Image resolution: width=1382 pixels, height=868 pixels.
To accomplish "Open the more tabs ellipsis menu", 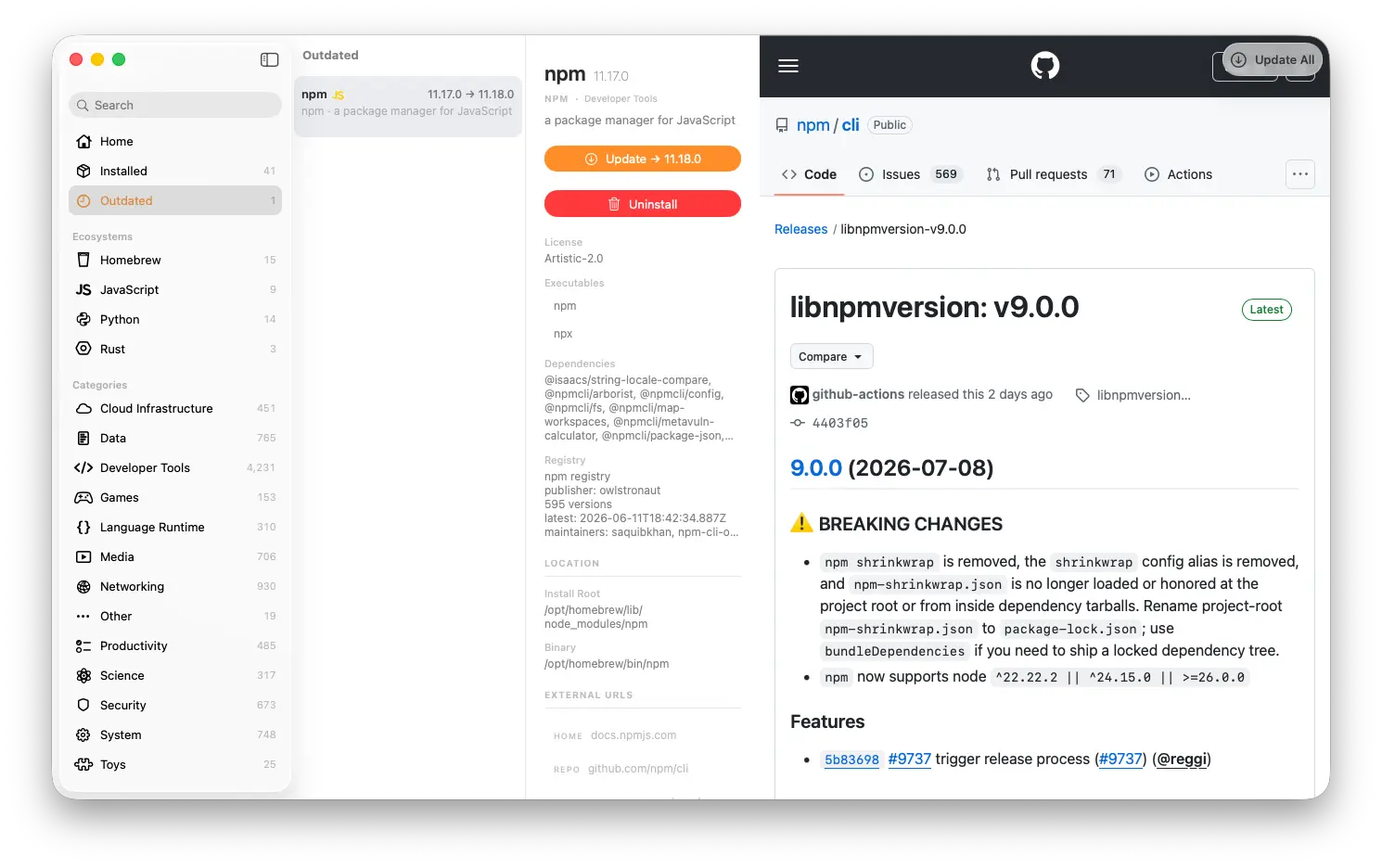I will [x=1300, y=174].
